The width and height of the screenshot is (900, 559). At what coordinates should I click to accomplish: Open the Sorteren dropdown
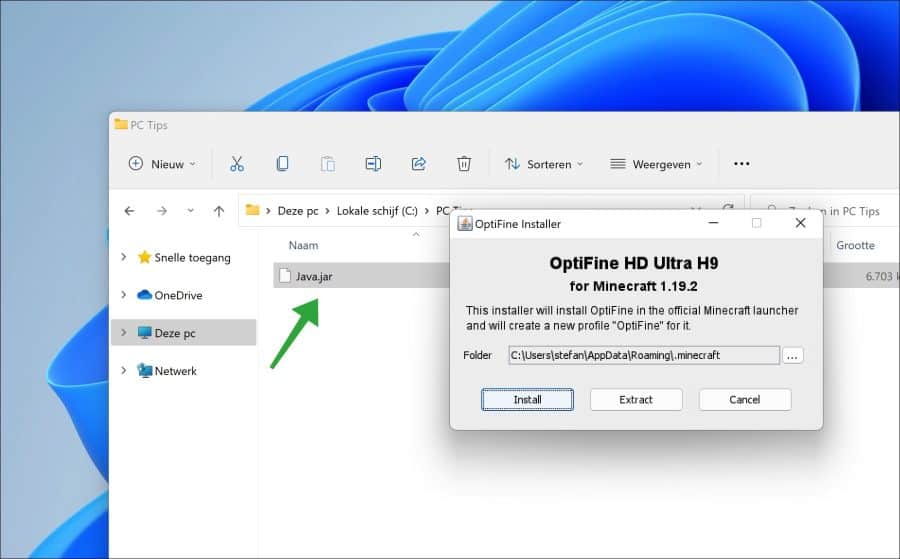coord(544,164)
